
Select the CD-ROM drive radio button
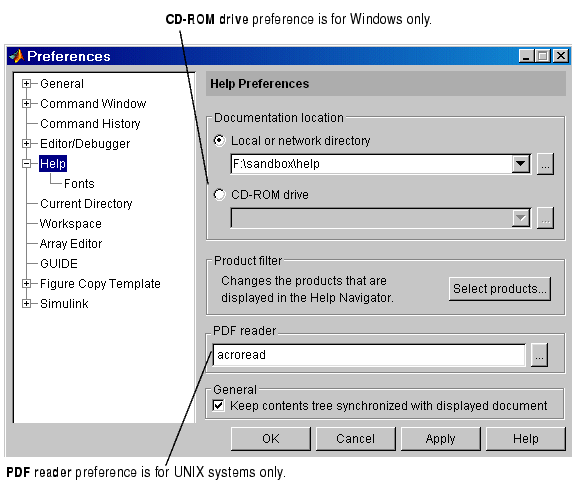[x=219, y=194]
